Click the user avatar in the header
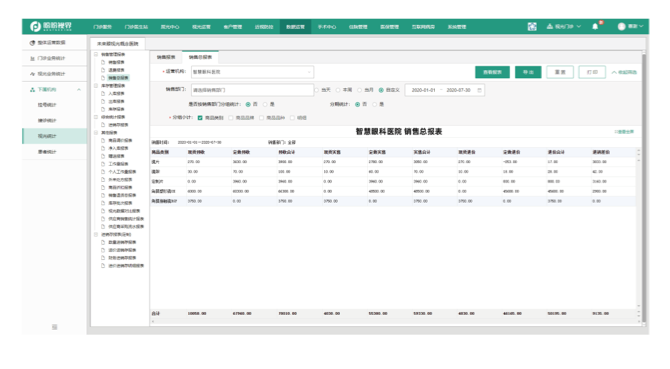Viewport: 670px width, 369px height. click(621, 26)
